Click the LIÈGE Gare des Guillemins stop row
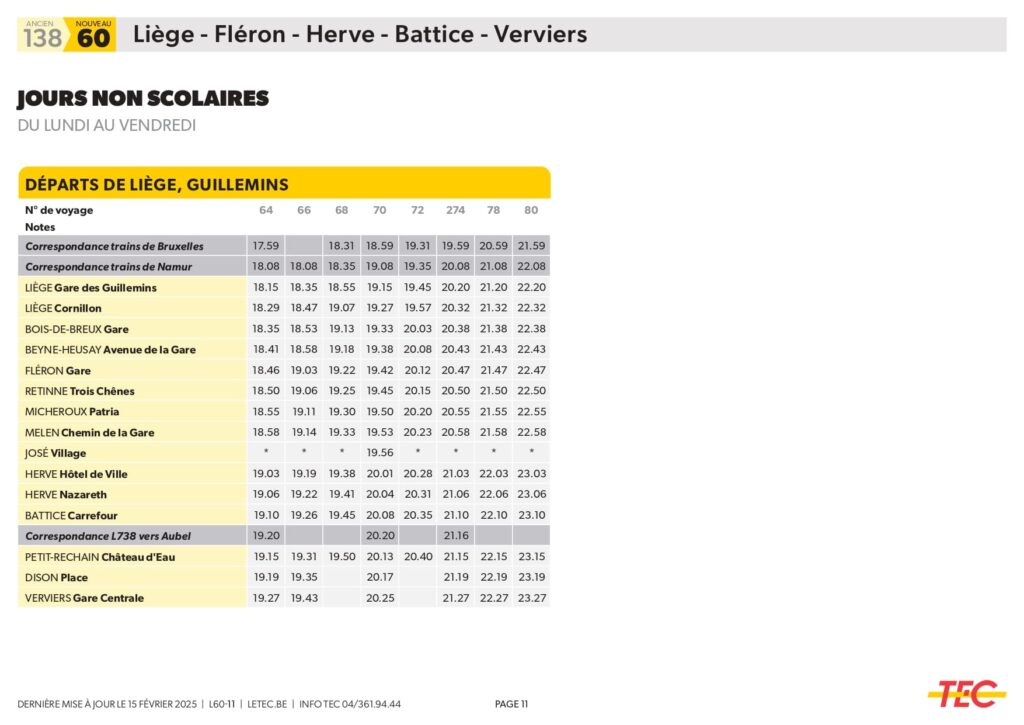 click(91, 288)
